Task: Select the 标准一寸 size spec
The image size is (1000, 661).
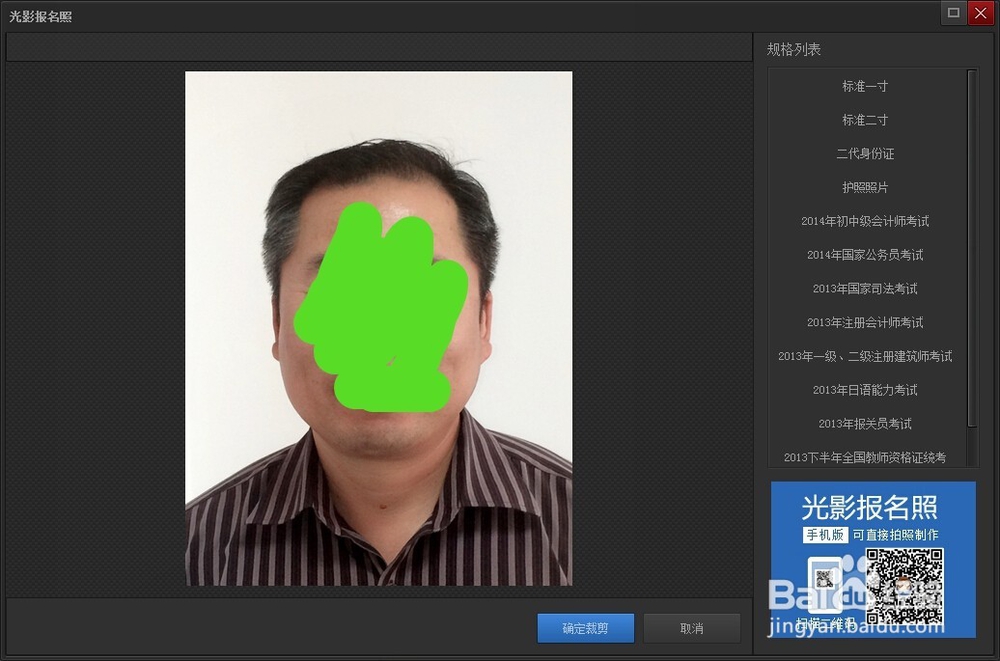Action: (865, 86)
